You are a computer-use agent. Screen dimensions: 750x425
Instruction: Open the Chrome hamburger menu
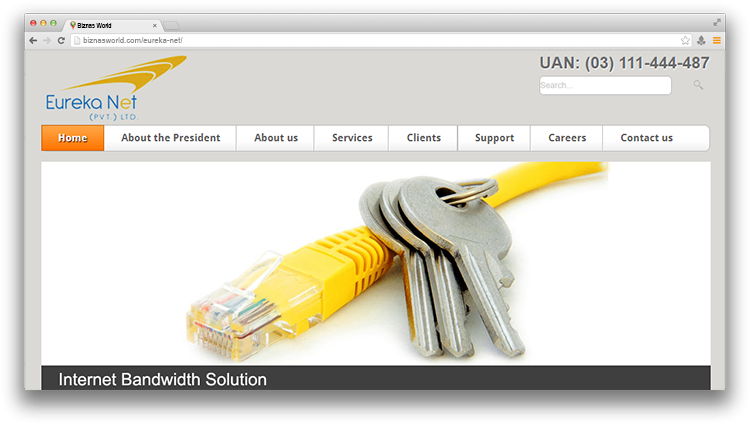pyautogui.click(x=717, y=41)
